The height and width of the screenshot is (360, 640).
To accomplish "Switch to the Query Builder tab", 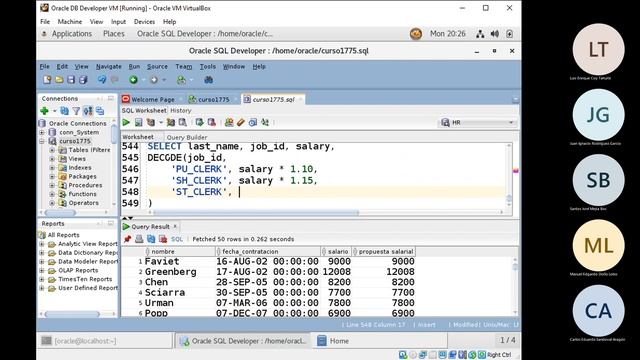I will pos(187,138).
